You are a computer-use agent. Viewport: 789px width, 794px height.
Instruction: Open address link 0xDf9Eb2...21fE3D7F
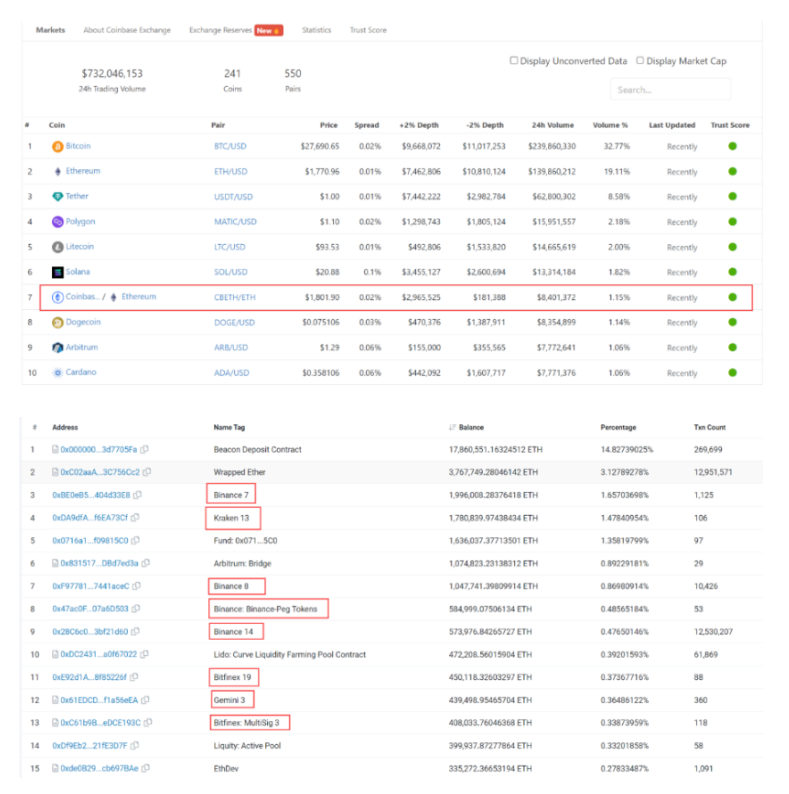(90, 745)
